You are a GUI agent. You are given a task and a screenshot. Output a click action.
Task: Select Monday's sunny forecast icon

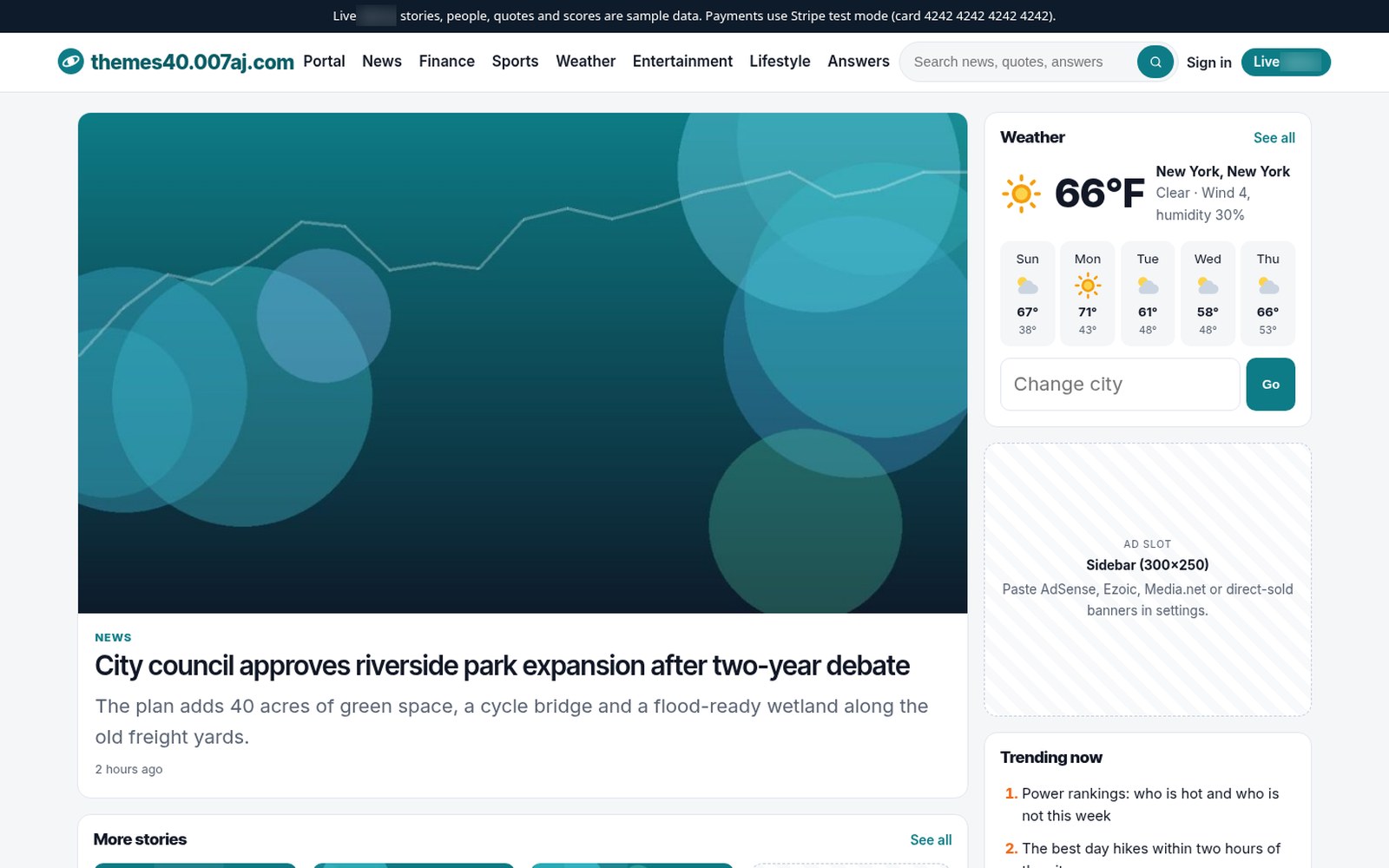coord(1087,286)
